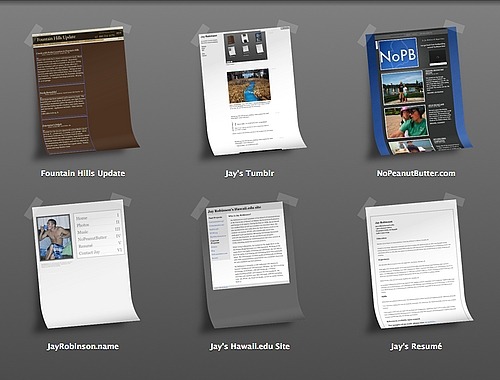Click the Fountain Hills Update label
This screenshot has height=380, width=500.
click(83, 173)
